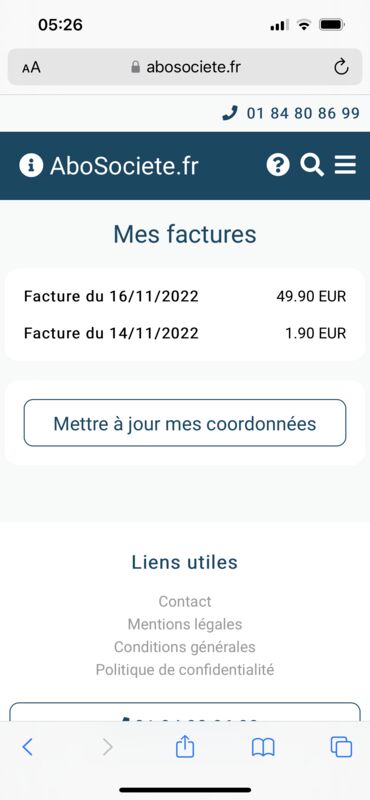Open the Safari share sheet icon

tap(185, 746)
